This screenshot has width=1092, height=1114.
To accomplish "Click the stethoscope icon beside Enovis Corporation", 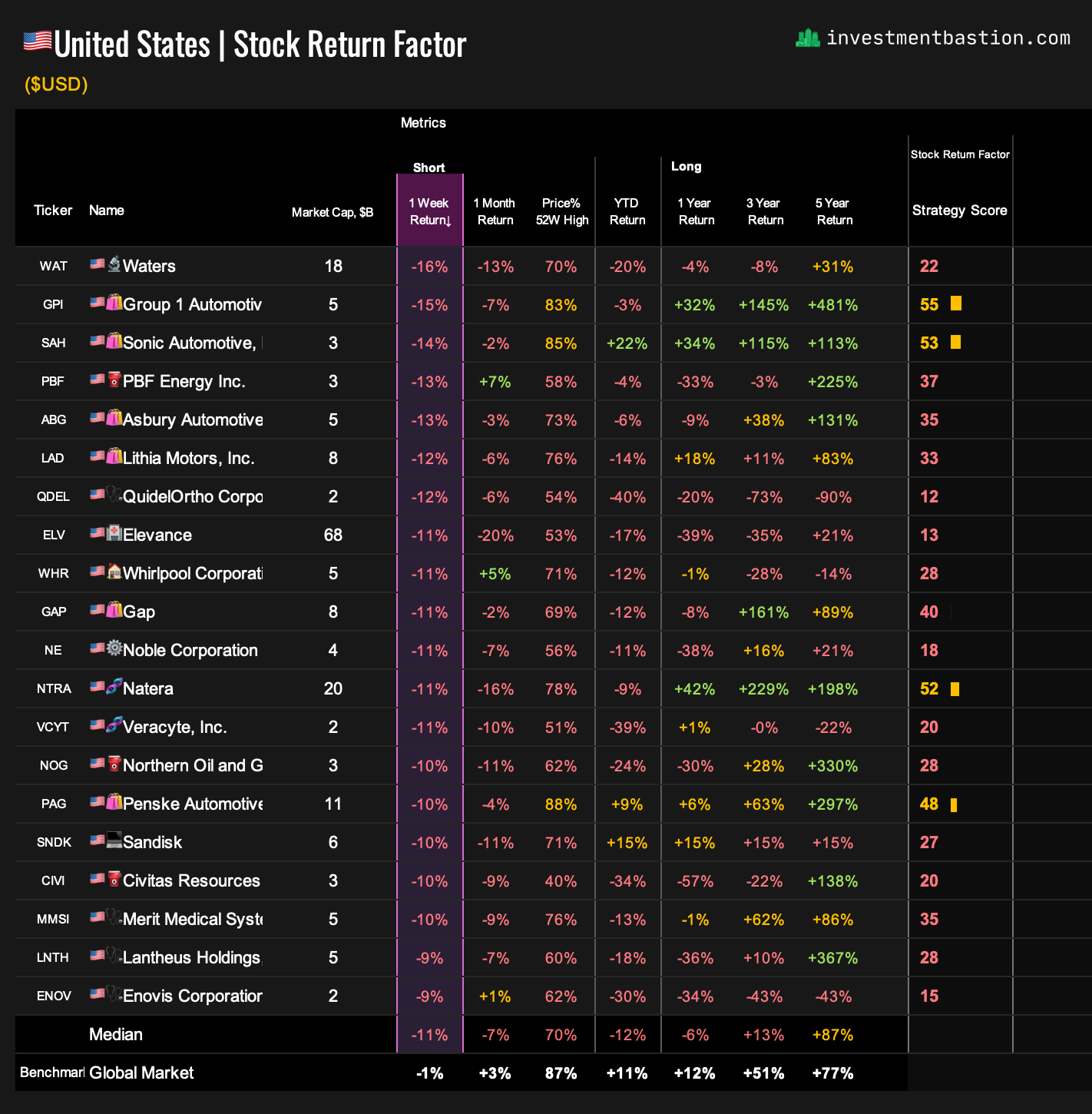I will pos(114,994).
